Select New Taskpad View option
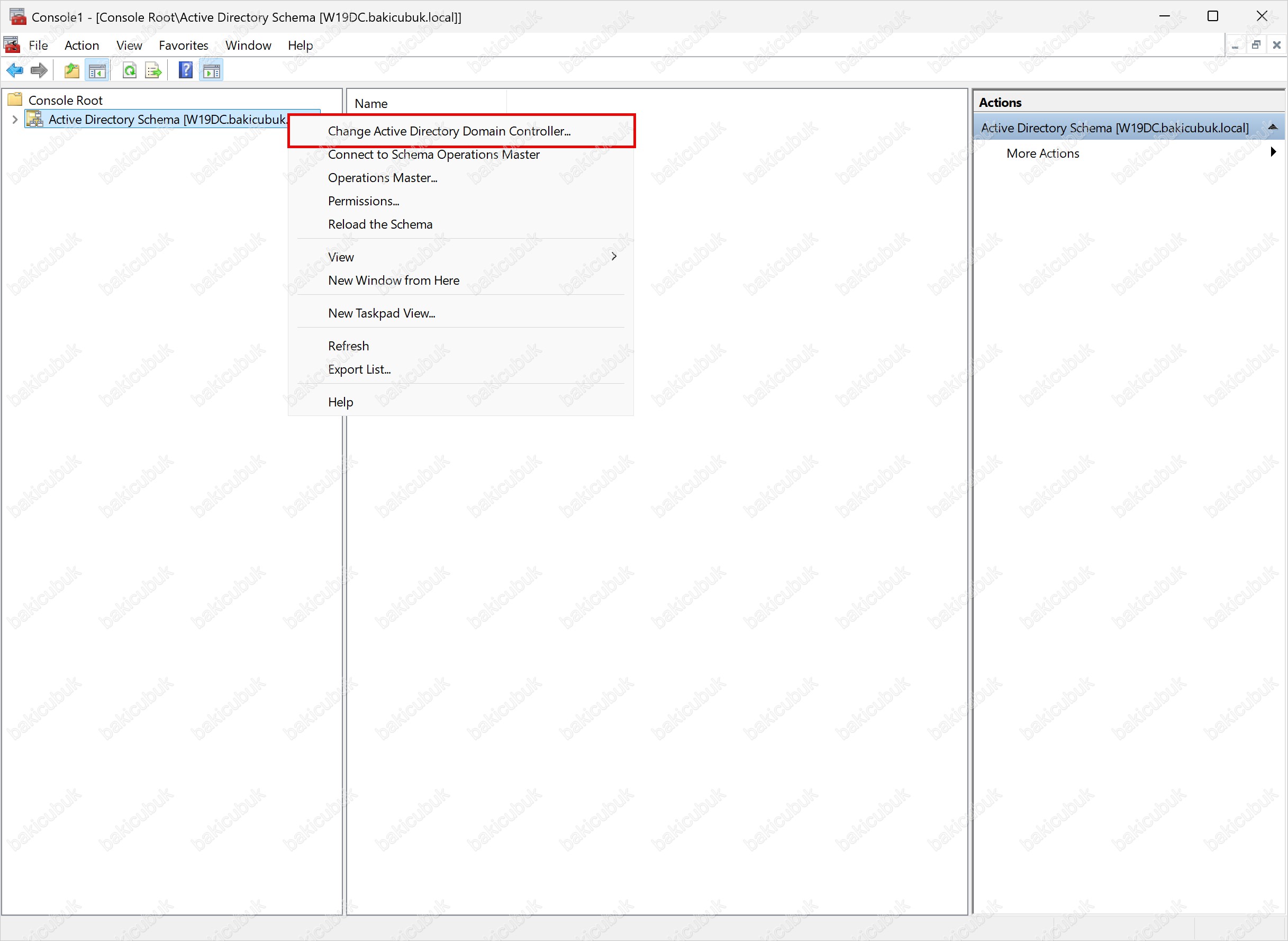This screenshot has height=941, width=1288. coord(460,313)
